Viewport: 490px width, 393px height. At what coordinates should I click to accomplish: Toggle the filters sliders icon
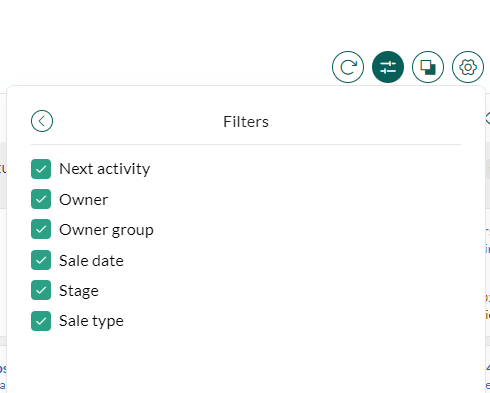pyautogui.click(x=388, y=67)
